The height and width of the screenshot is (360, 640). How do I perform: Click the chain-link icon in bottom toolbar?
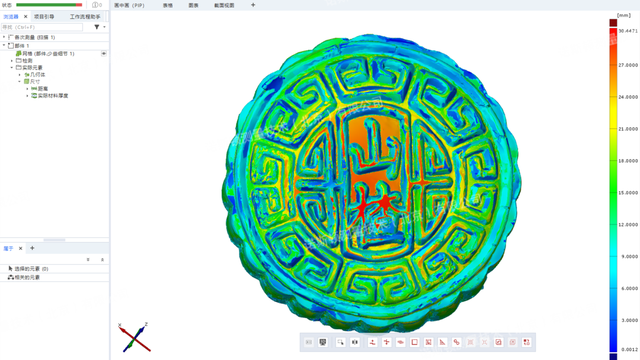(456, 342)
